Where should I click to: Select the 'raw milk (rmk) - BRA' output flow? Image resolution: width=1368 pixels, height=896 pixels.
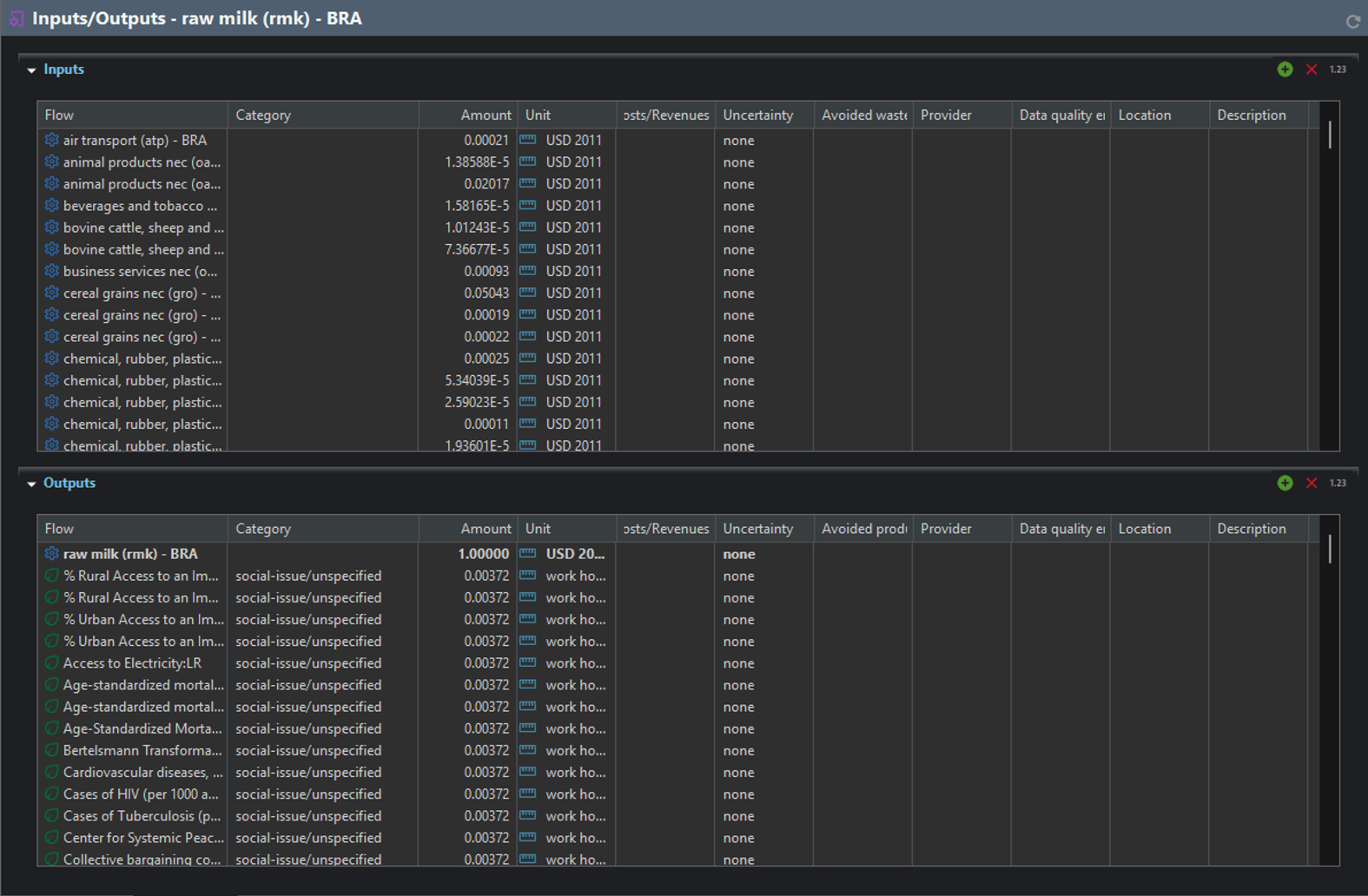pyautogui.click(x=130, y=554)
